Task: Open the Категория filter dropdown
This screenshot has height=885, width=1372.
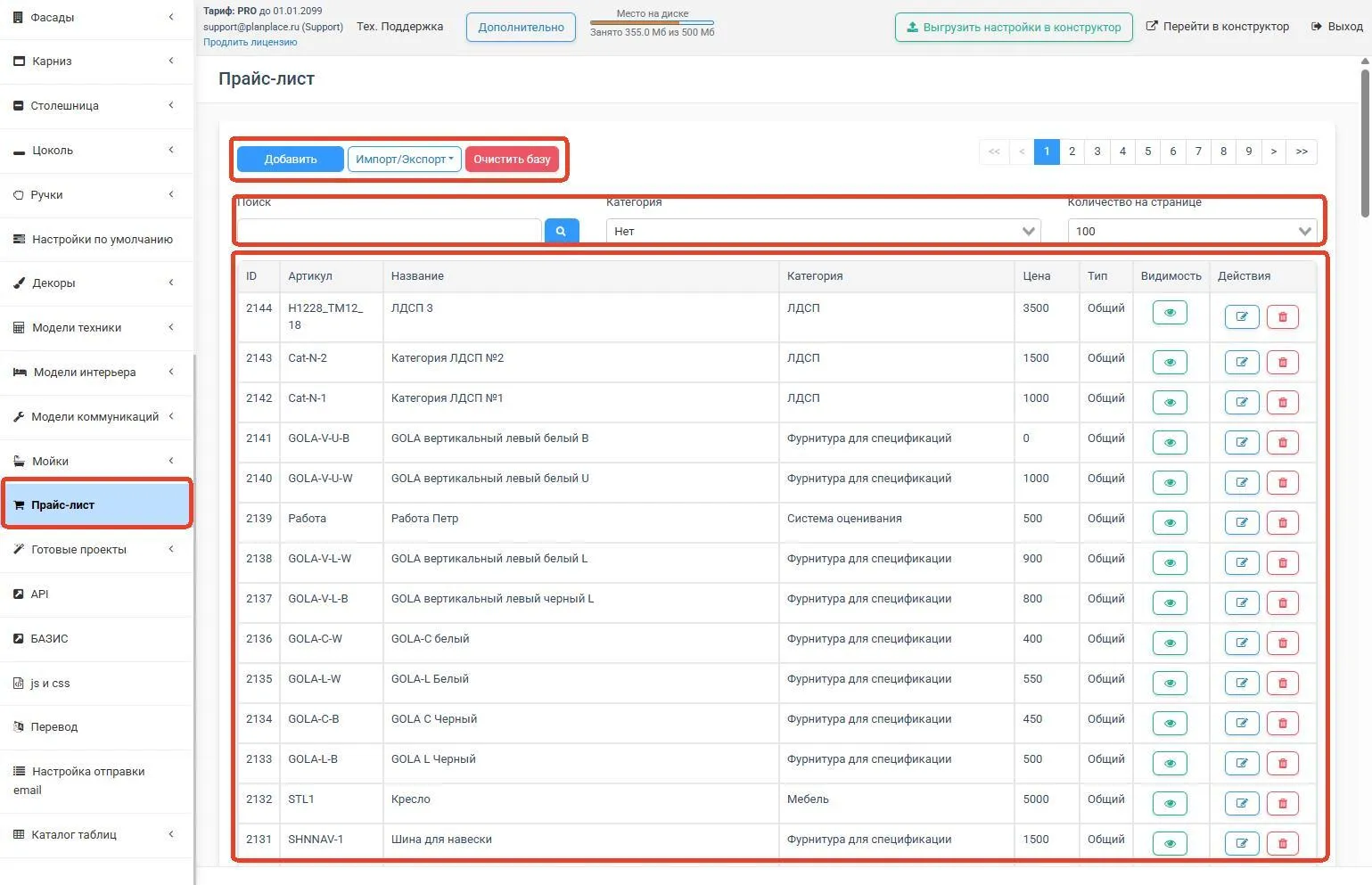Action: 824,231
